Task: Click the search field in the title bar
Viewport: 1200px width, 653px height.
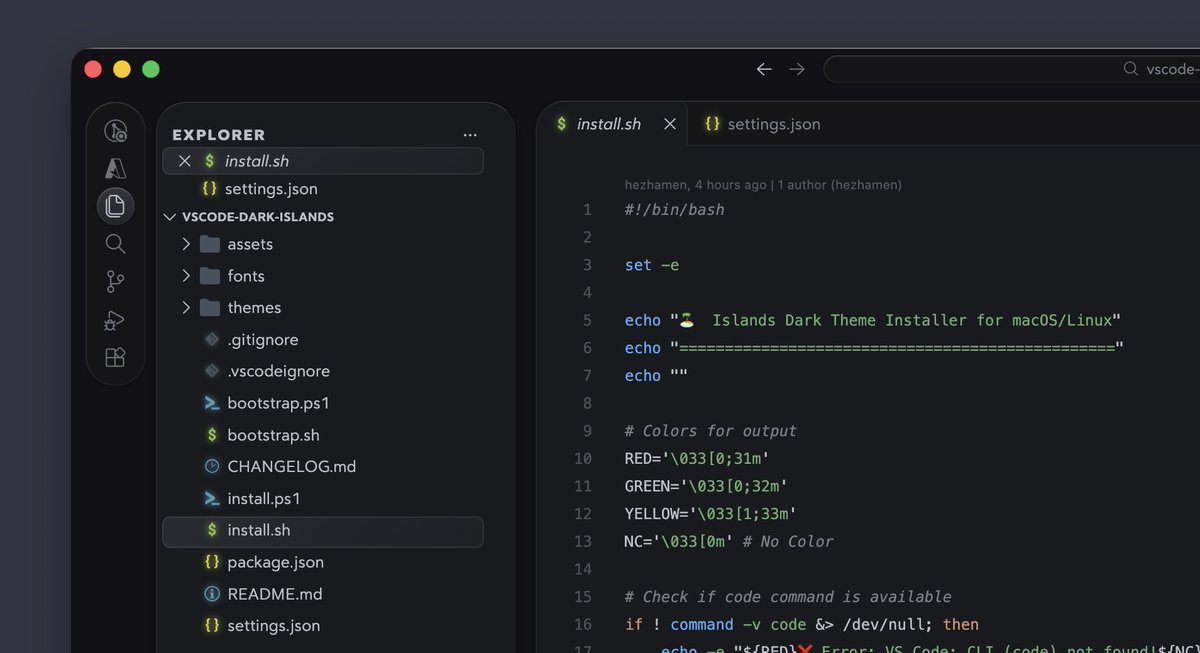Action: [1010, 68]
